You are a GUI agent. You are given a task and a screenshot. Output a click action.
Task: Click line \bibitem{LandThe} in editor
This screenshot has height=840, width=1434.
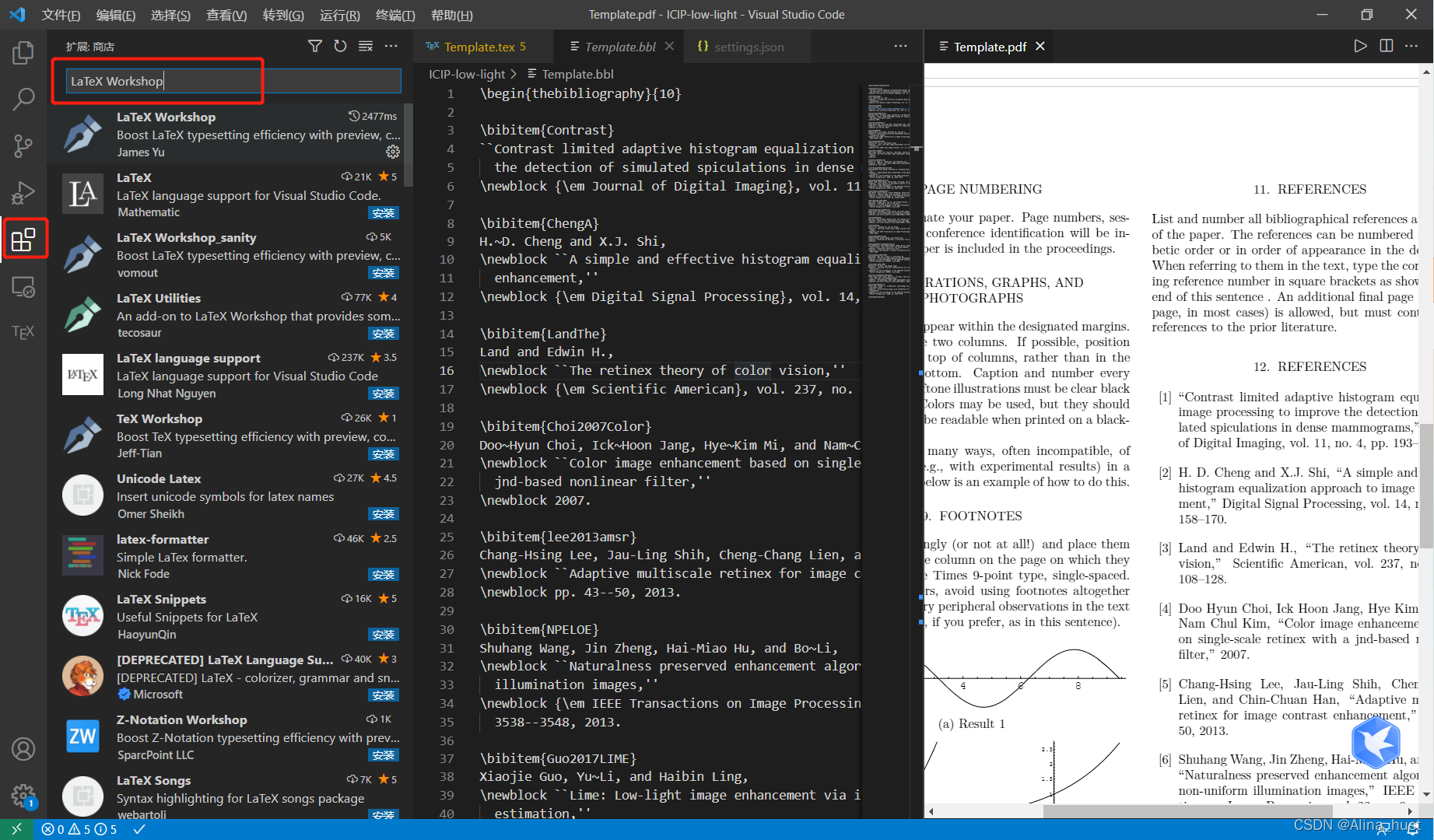click(x=543, y=334)
